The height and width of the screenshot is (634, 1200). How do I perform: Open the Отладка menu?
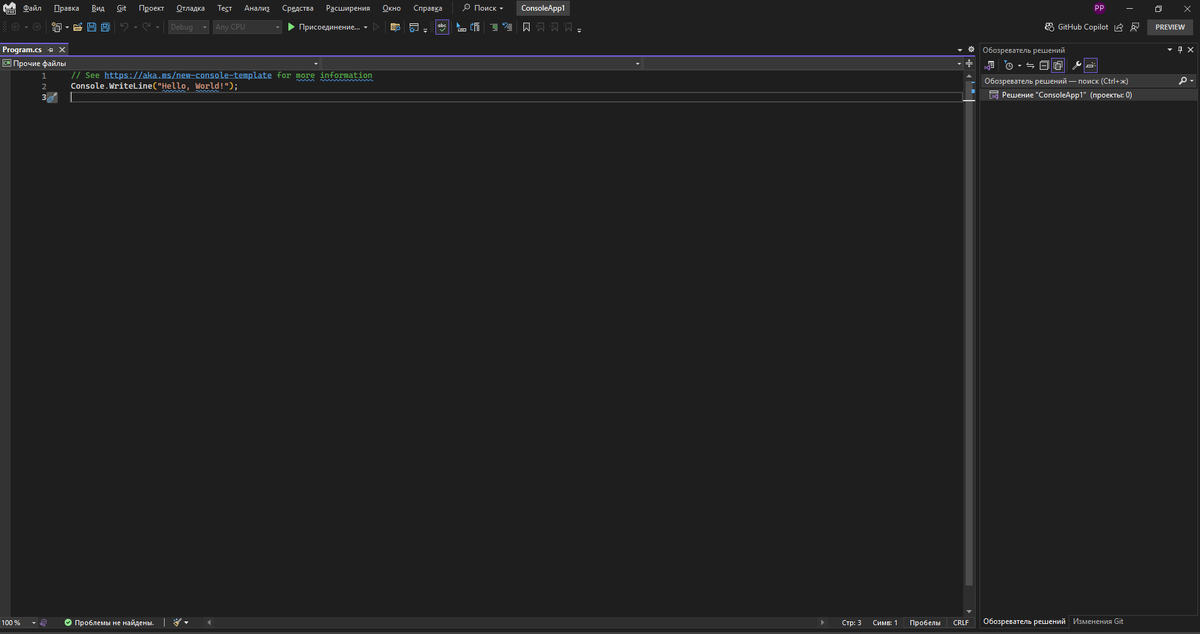[x=190, y=8]
